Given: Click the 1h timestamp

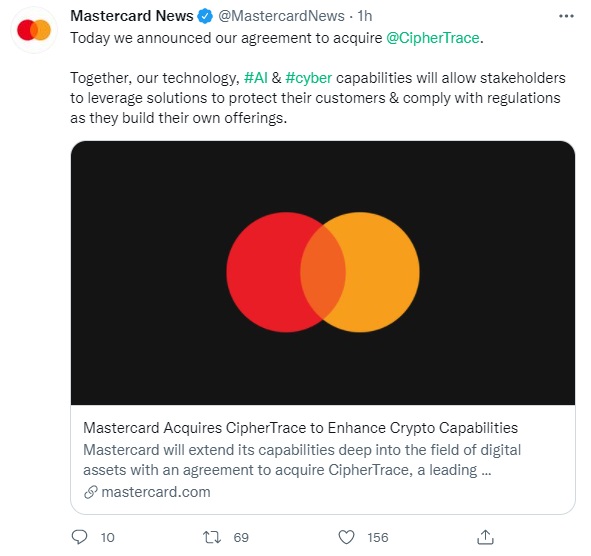Looking at the screenshot, I should tap(364, 16).
